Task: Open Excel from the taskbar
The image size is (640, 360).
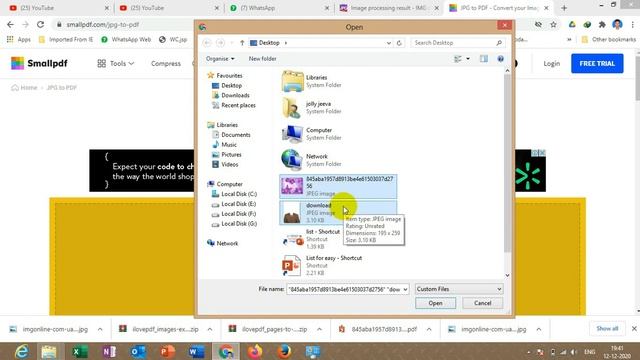Action: point(80,351)
